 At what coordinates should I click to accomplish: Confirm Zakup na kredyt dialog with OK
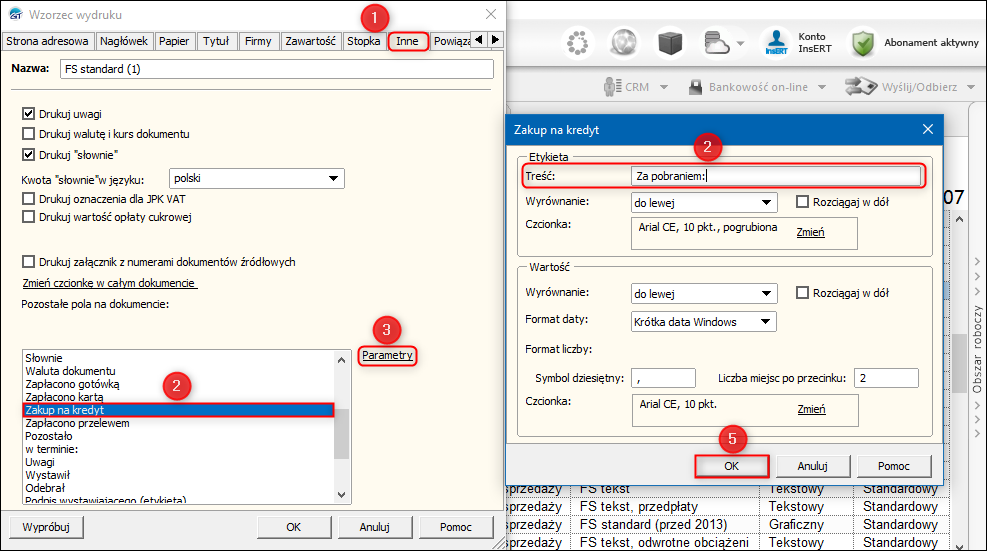tap(731, 466)
